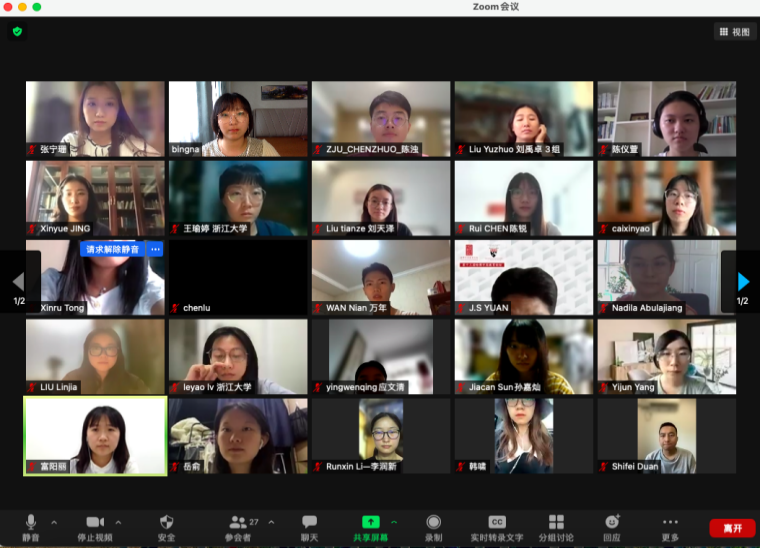The width and height of the screenshot is (760, 548).
Task: Open the participants panel (参会者)
Action: coord(238,526)
